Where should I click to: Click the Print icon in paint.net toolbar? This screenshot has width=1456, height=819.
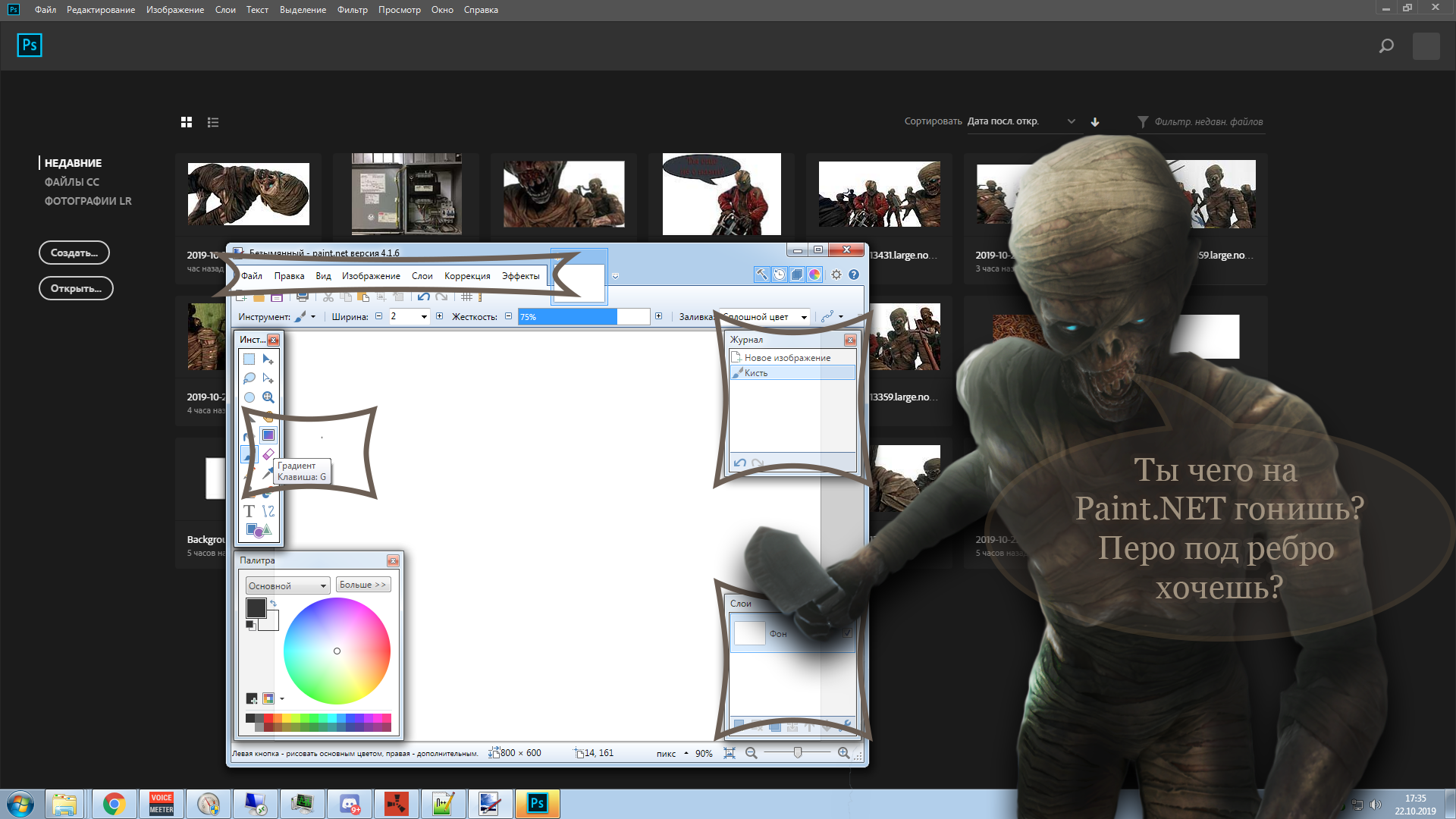(x=303, y=297)
